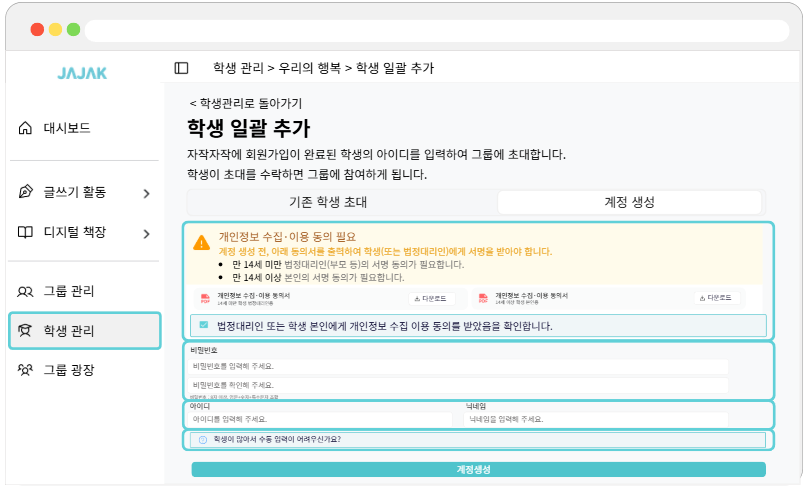Click the 글쓰기 활동 pen icon
This screenshot has width=807, height=488.
click(x=25, y=191)
